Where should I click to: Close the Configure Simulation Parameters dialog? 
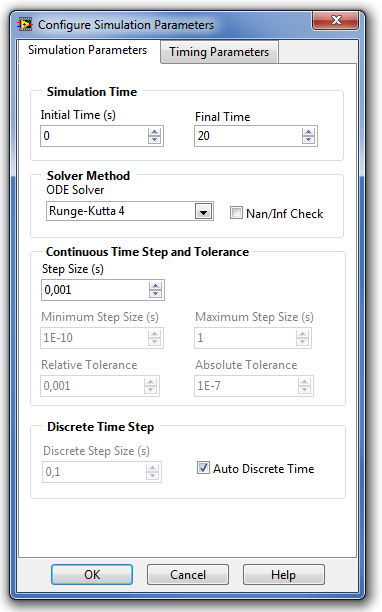(x=336, y=20)
